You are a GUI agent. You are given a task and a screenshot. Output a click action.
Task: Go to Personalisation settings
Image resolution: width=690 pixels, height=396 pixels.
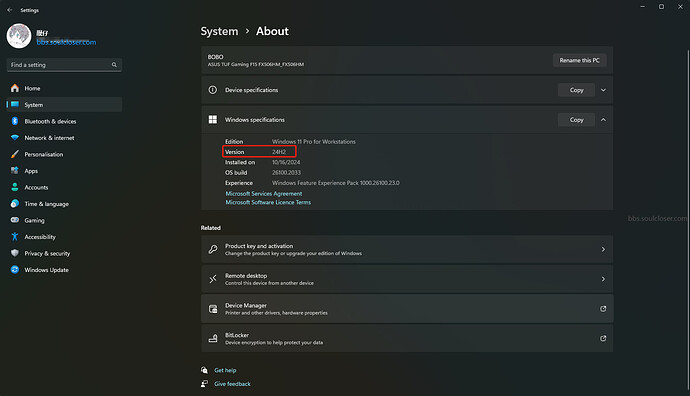[64, 154]
